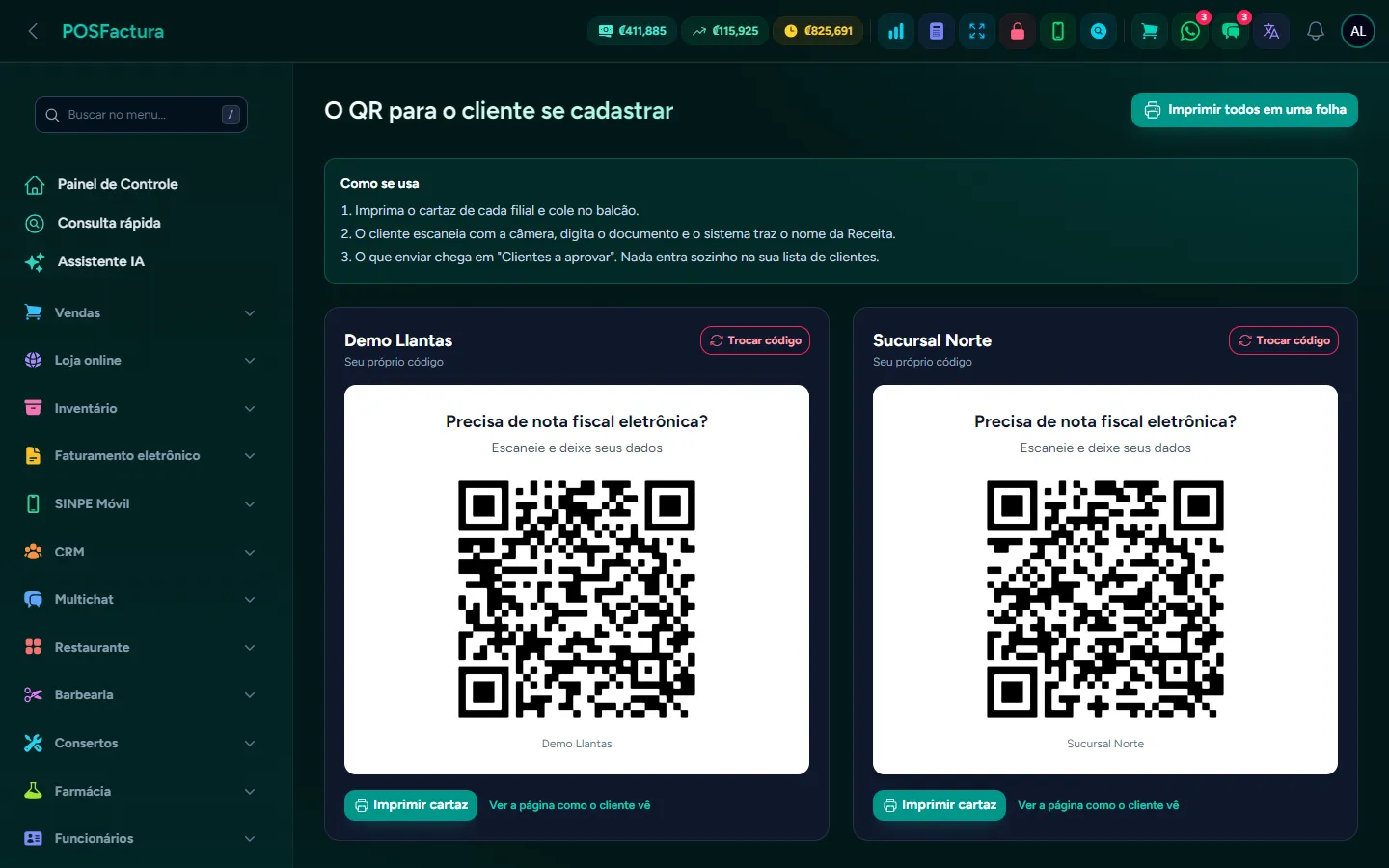
Task: Expand the Vendas menu
Action: tap(141, 312)
